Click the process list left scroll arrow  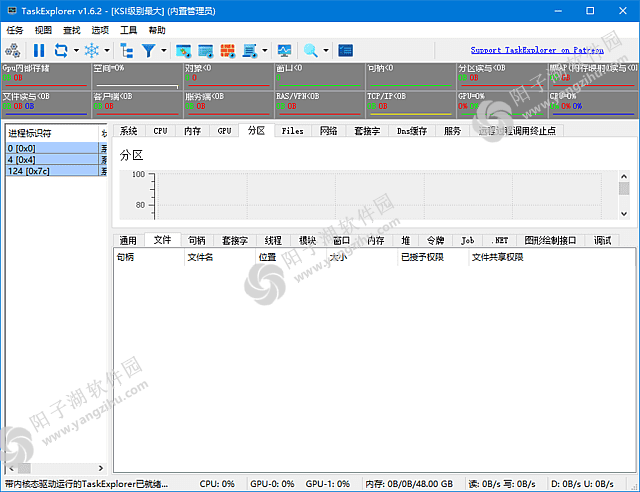[x=11, y=468]
